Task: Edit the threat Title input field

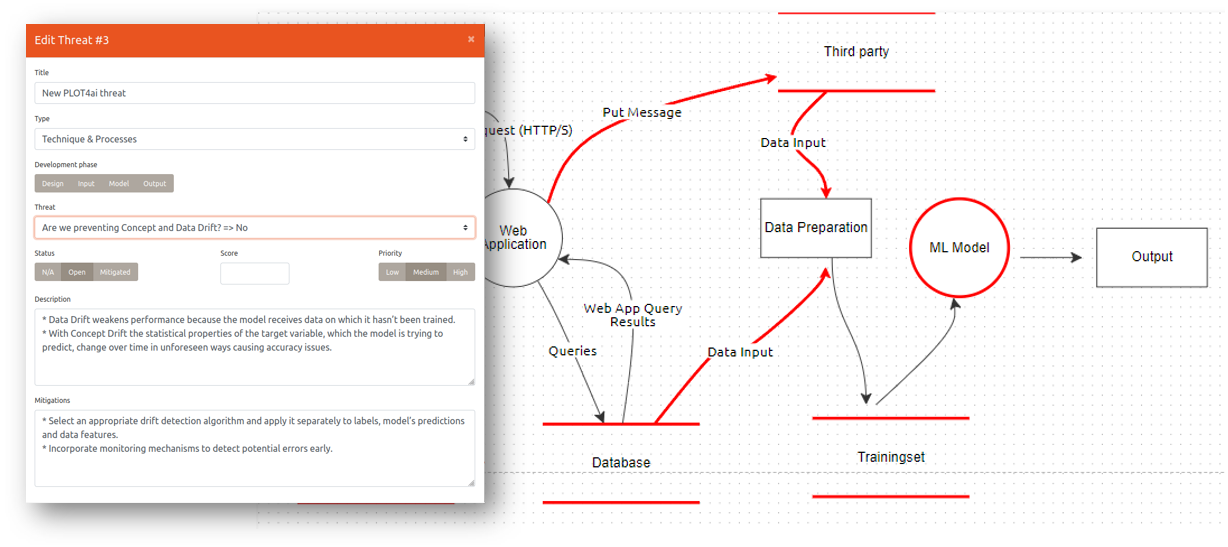Action: [x=255, y=93]
